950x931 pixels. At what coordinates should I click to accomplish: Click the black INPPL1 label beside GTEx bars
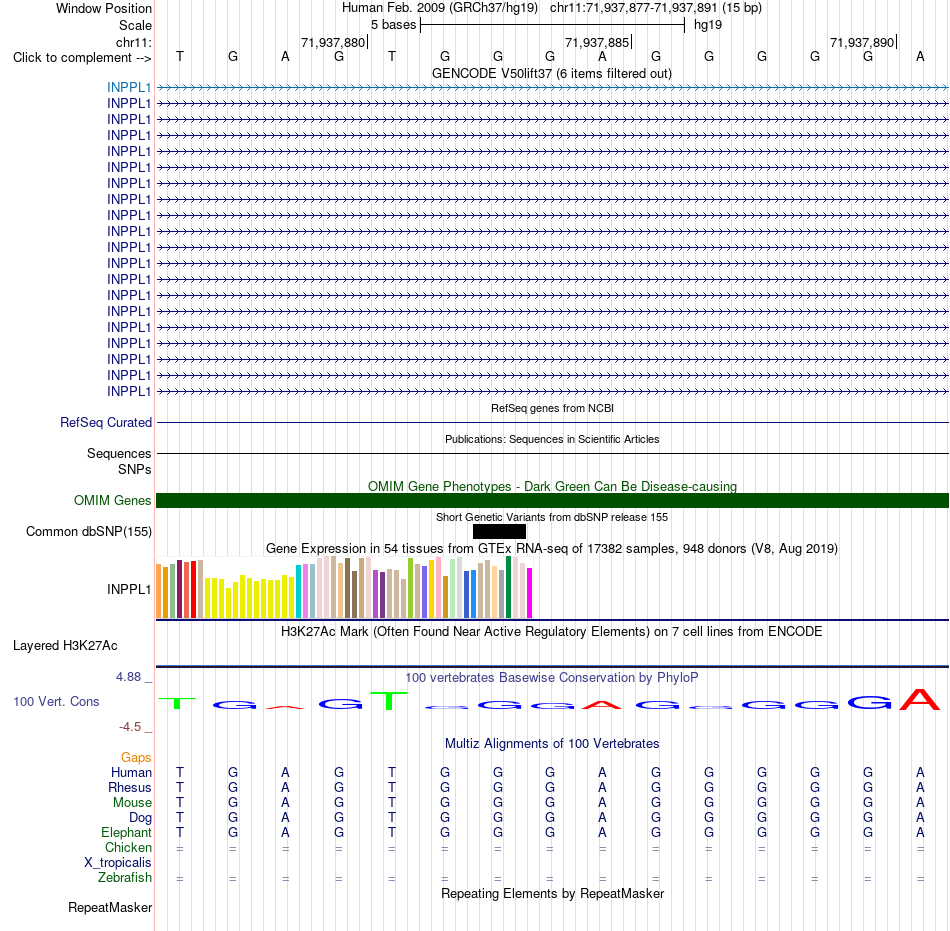(128, 589)
